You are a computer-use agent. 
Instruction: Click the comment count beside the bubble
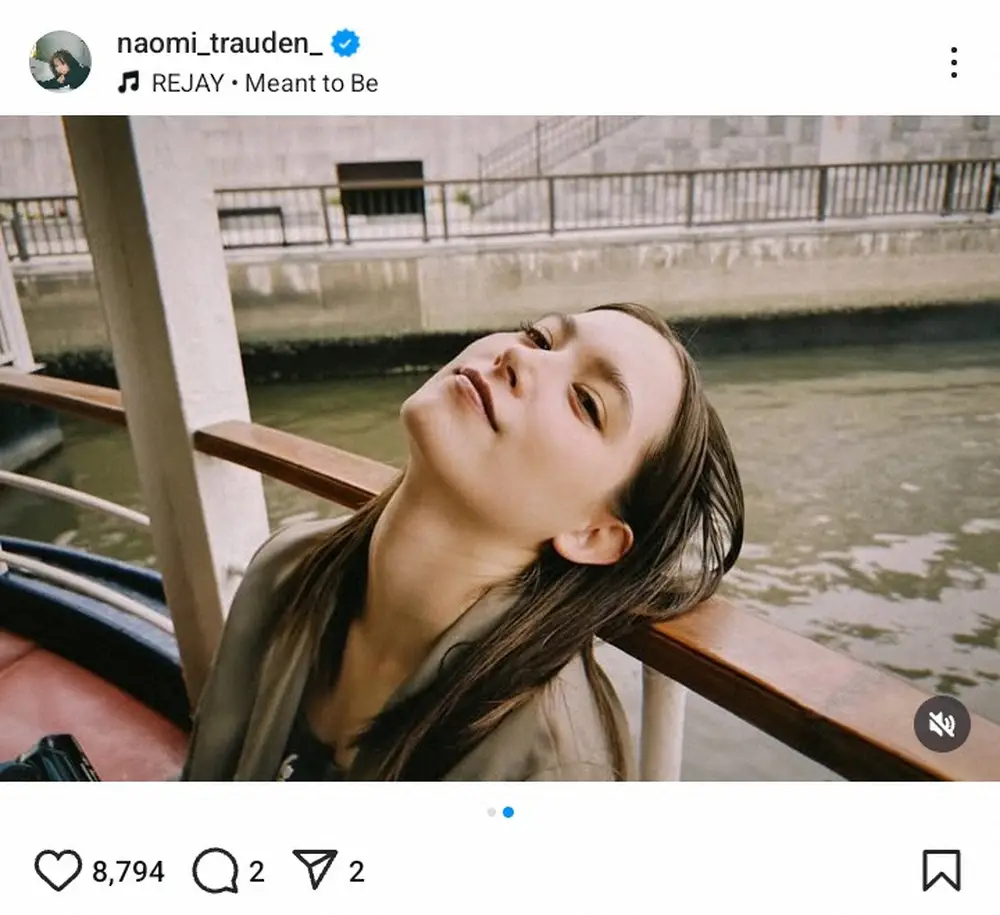(x=257, y=871)
